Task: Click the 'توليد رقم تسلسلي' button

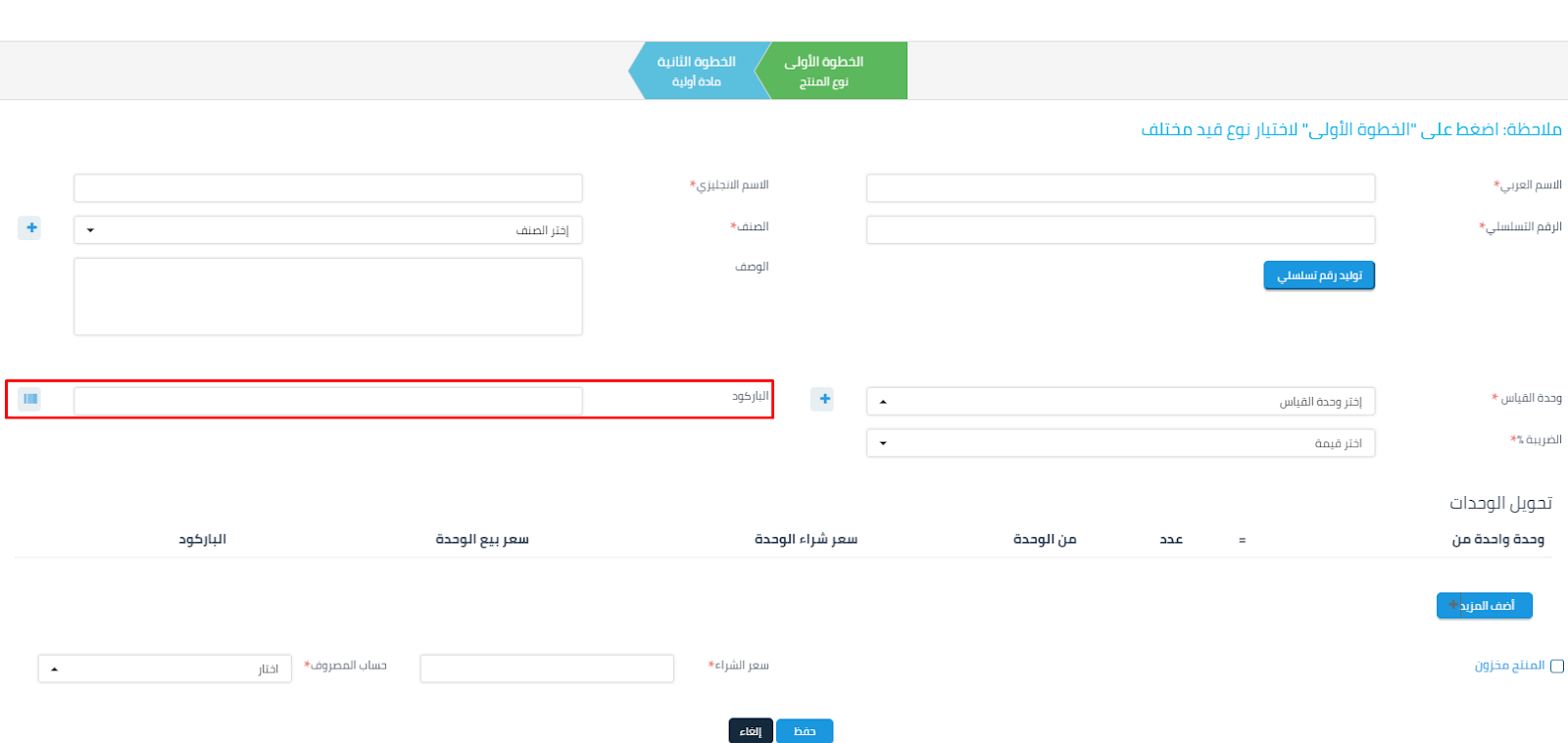Action: pyautogui.click(x=1319, y=275)
